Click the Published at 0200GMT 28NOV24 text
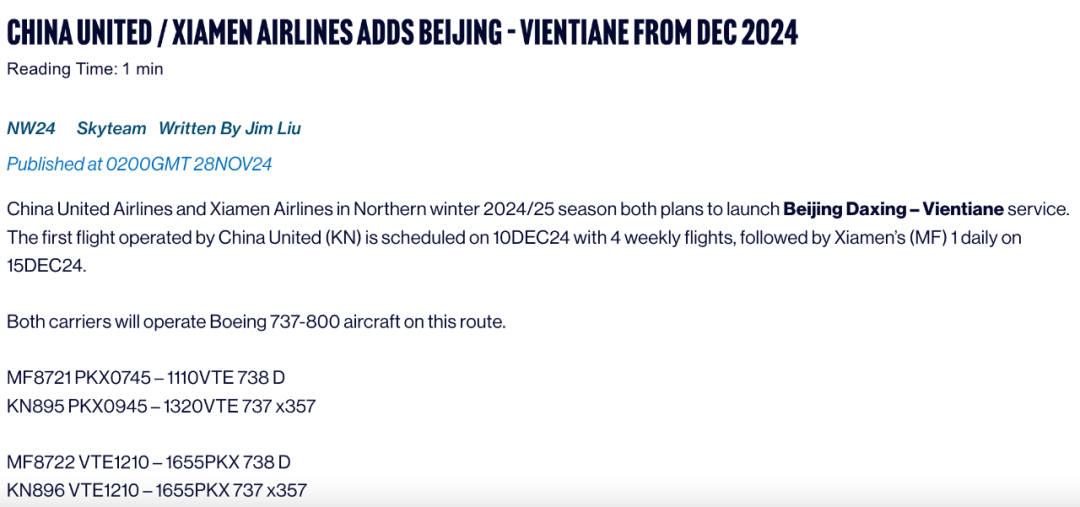1080x507 pixels. (139, 164)
